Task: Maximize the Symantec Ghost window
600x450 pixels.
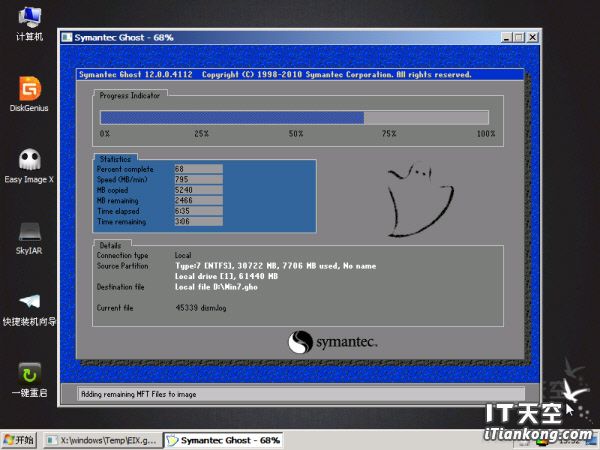Action: (x=519, y=38)
